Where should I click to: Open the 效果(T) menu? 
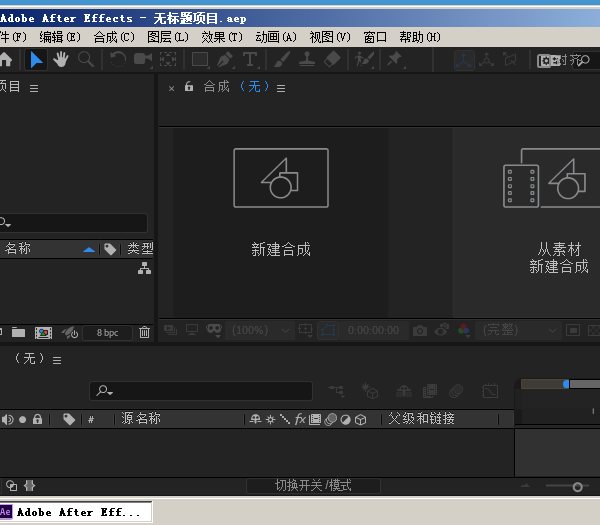(221, 37)
